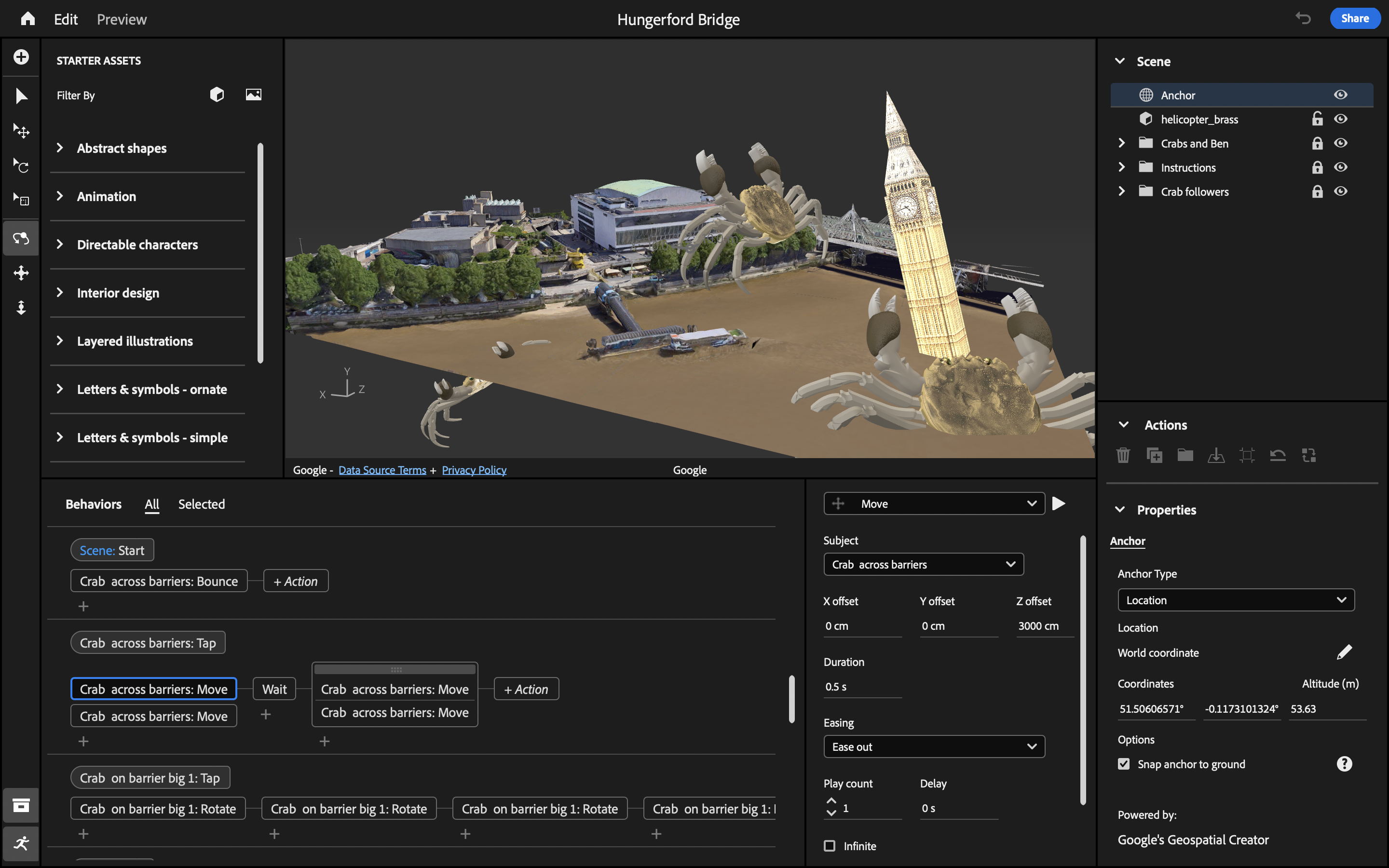This screenshot has width=1389, height=868.
Task: Click the Share button
Action: (1355, 18)
